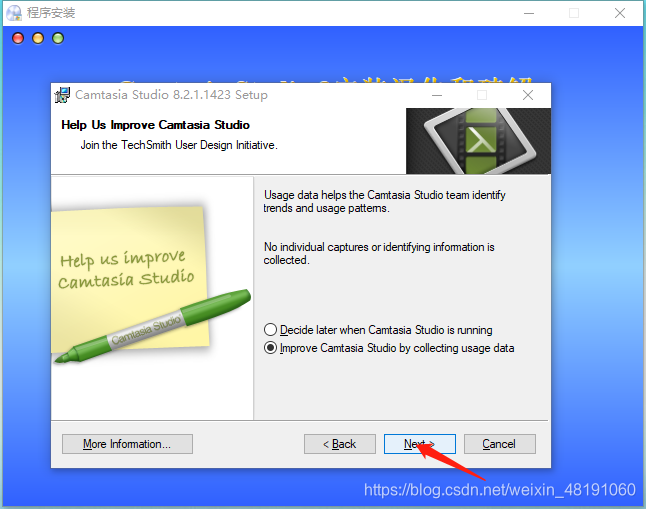Minimize the 程序安装 outer window
The height and width of the screenshot is (509, 646).
529,13
